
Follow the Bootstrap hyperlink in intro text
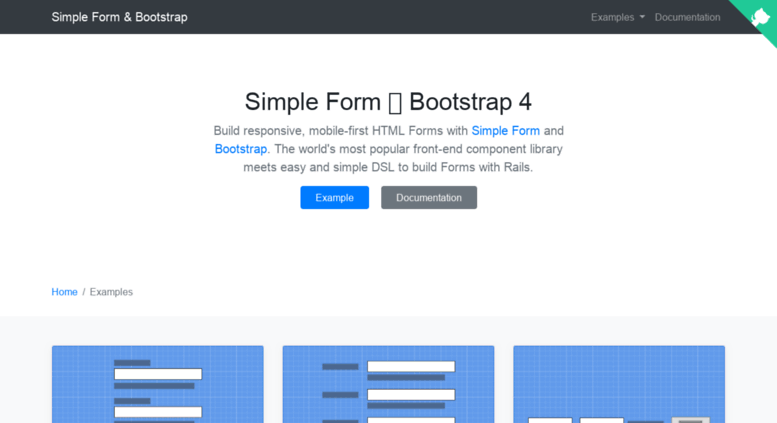pos(240,149)
